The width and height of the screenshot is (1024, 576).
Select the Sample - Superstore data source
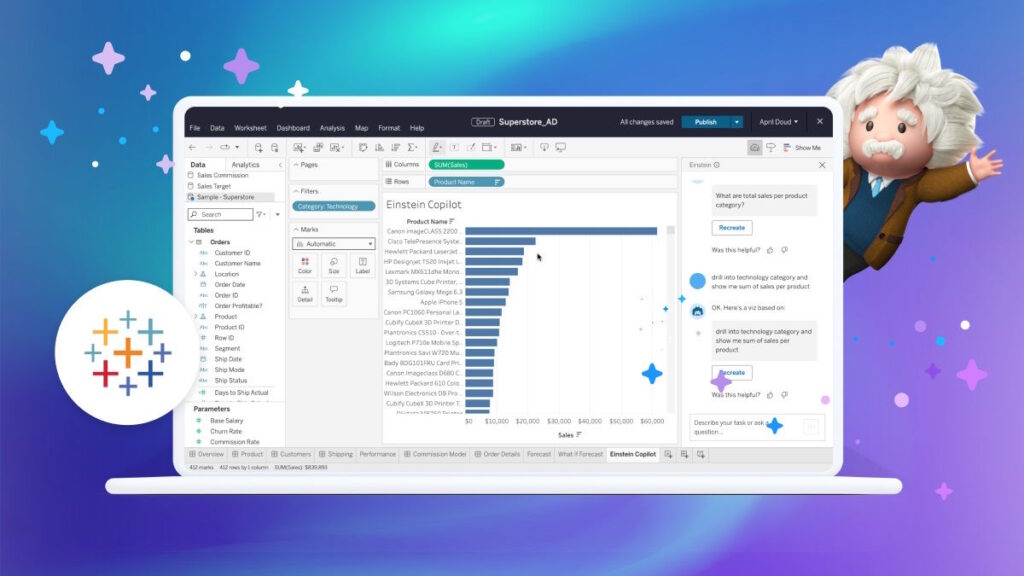pyautogui.click(x=225, y=197)
